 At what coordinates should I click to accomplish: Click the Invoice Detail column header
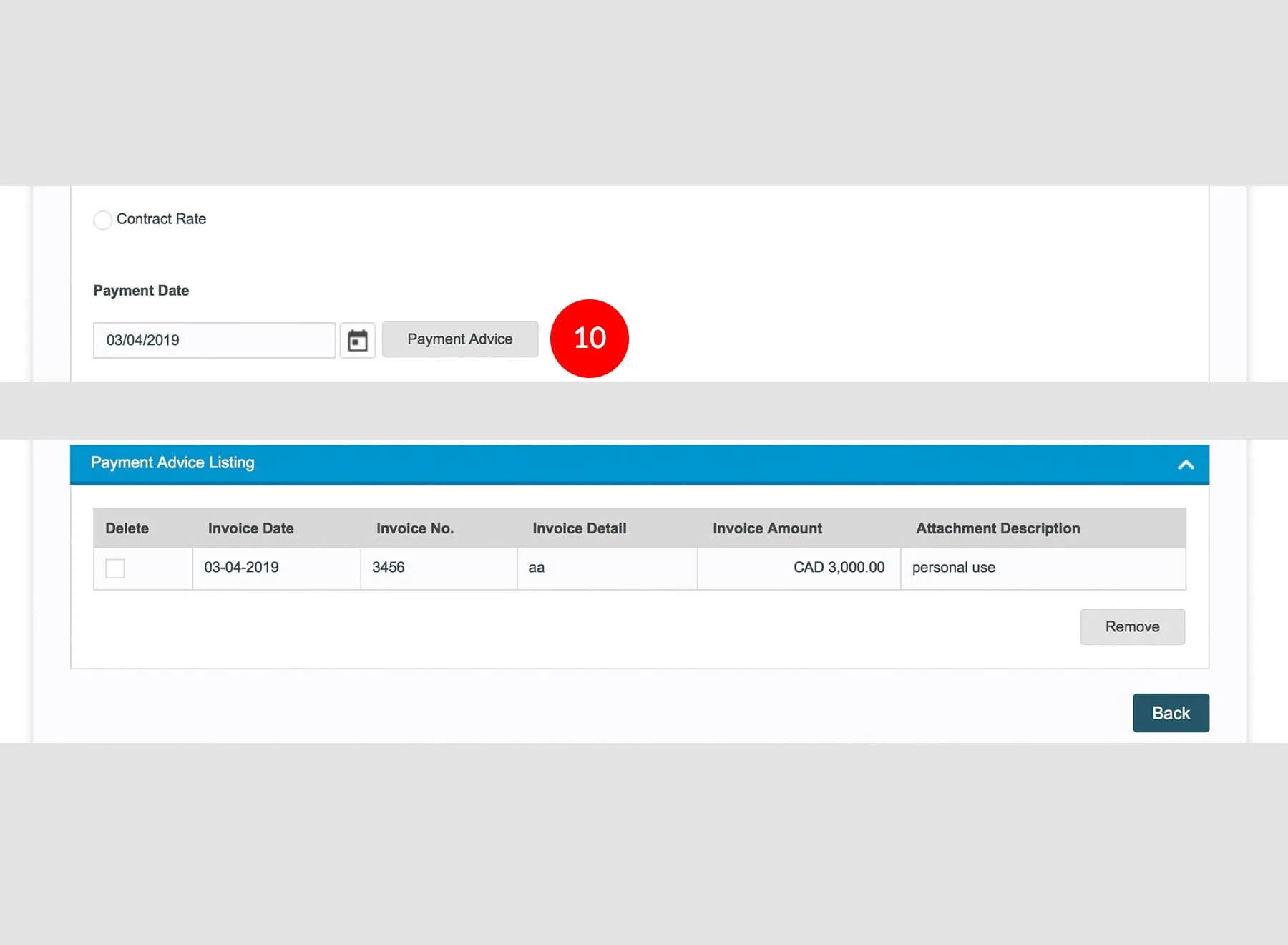point(579,528)
